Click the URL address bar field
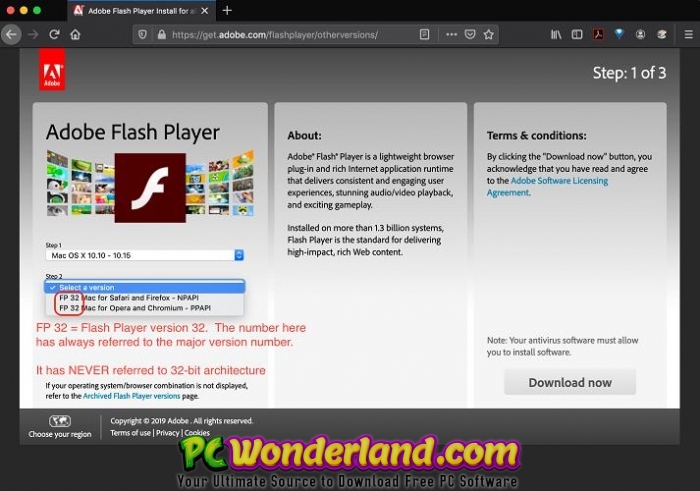700x491 pixels. (290, 34)
